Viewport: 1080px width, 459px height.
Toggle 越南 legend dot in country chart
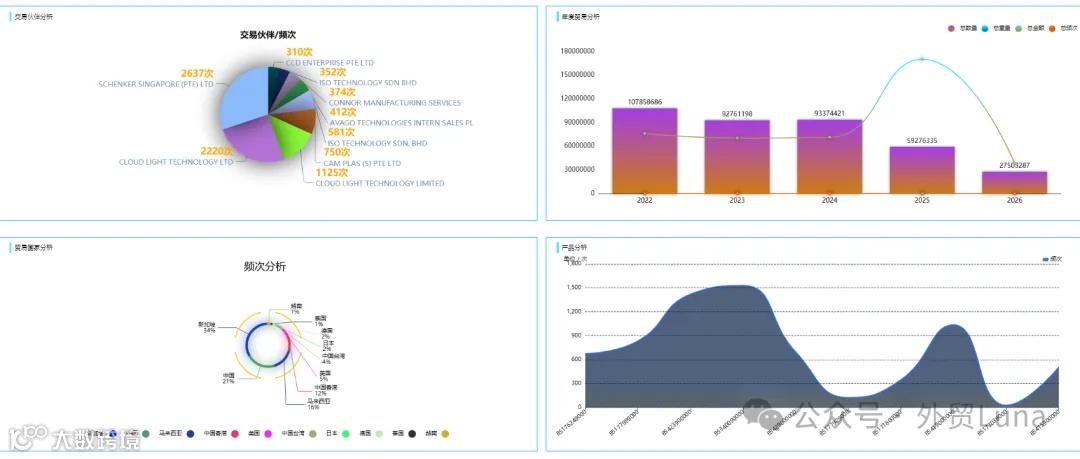click(x=445, y=434)
